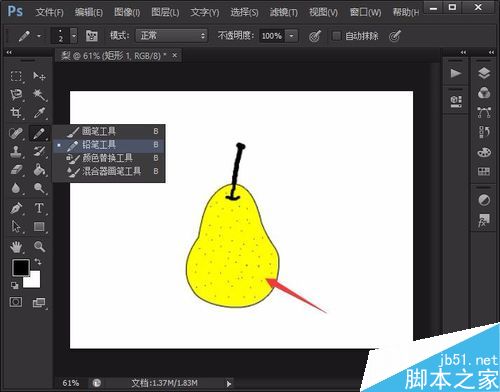This screenshot has height=392, width=500.
Task: Open the Color palette panel icon
Action: [484, 152]
